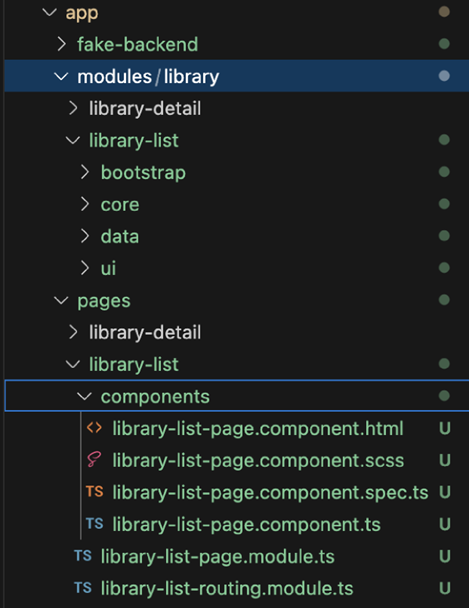Image resolution: width=469 pixels, height=608 pixels.
Task: Select the 'library' path segment
Action: [191, 77]
